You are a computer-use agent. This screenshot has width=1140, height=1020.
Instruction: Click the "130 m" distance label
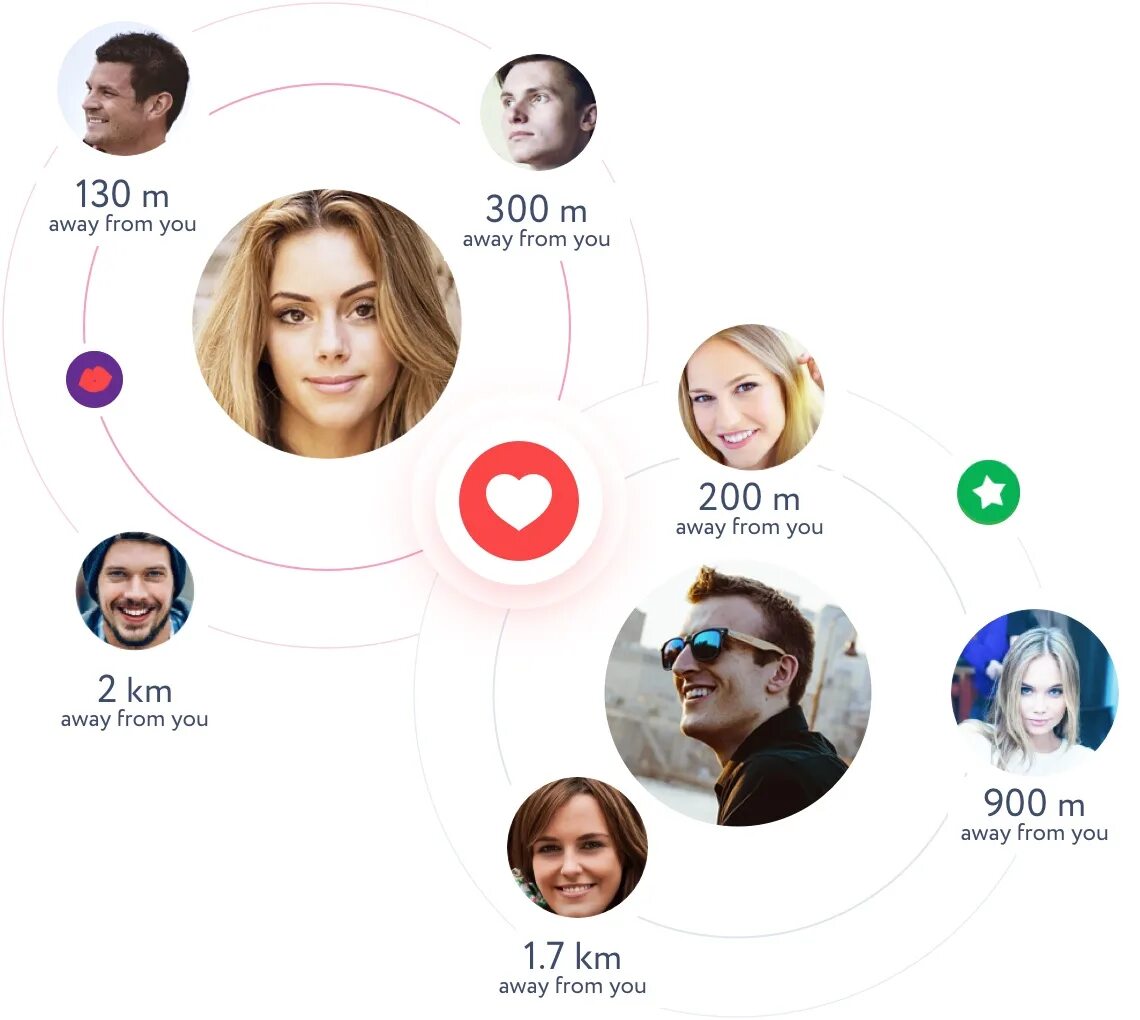click(x=122, y=194)
